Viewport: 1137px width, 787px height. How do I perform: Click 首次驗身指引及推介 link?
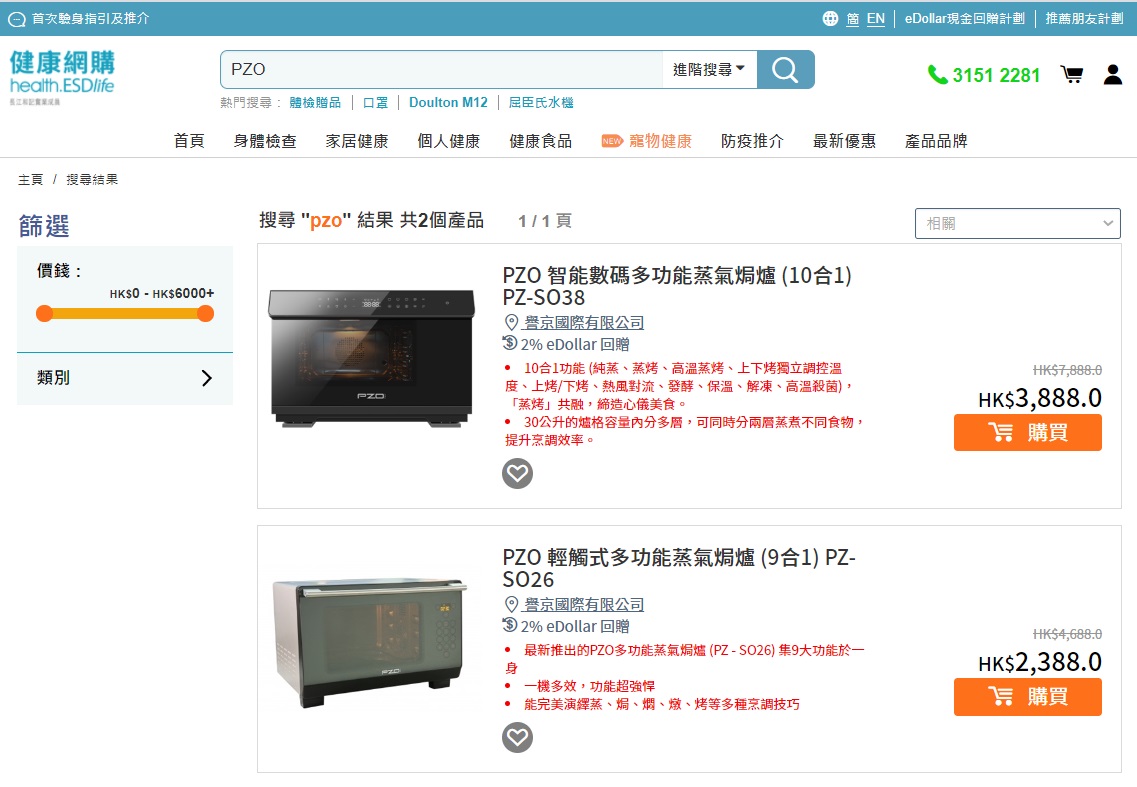(91, 19)
